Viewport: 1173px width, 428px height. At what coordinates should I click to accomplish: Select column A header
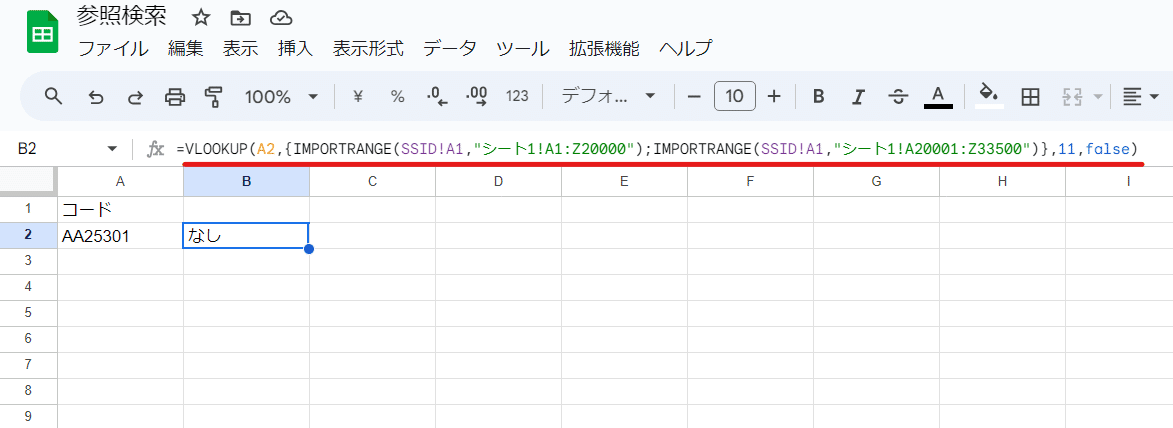pyautogui.click(x=120, y=181)
